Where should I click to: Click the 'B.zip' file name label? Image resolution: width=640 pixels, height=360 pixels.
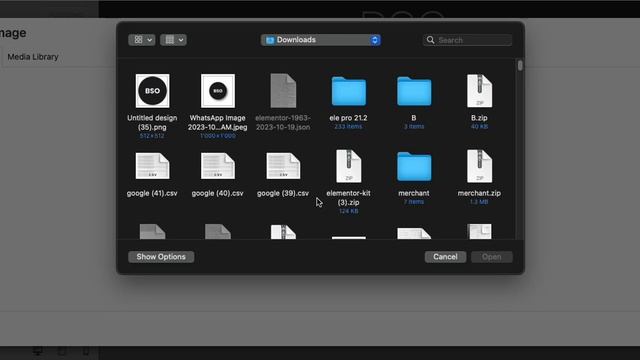(x=479, y=118)
